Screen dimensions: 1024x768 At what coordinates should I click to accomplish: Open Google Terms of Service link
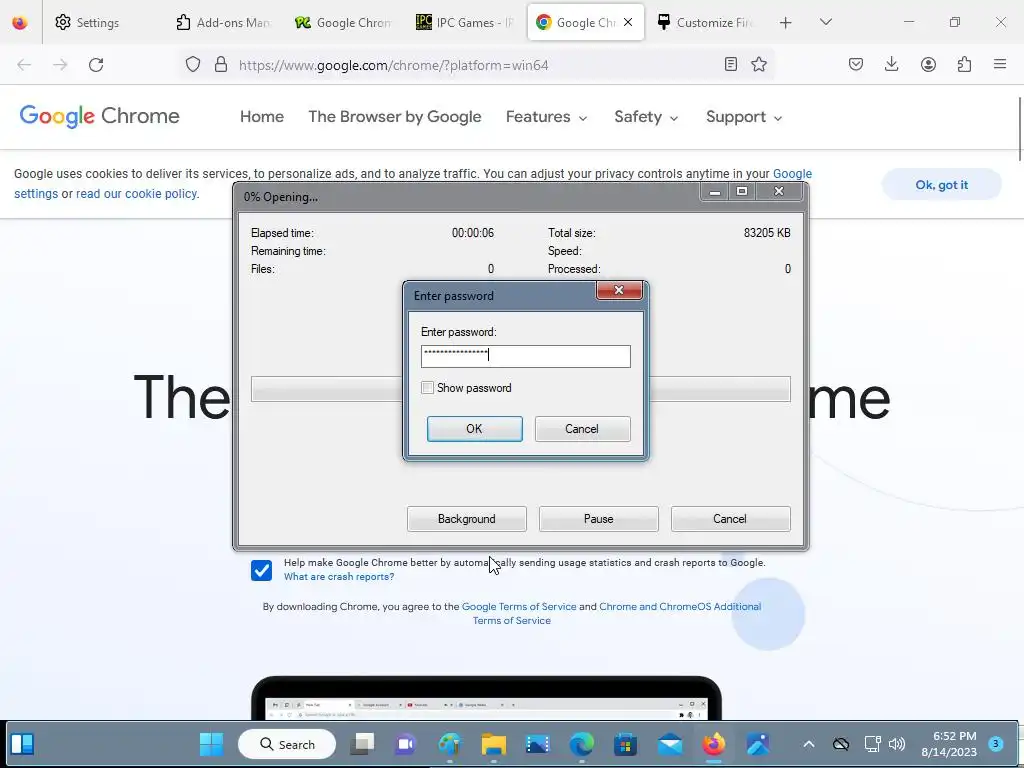click(x=519, y=607)
